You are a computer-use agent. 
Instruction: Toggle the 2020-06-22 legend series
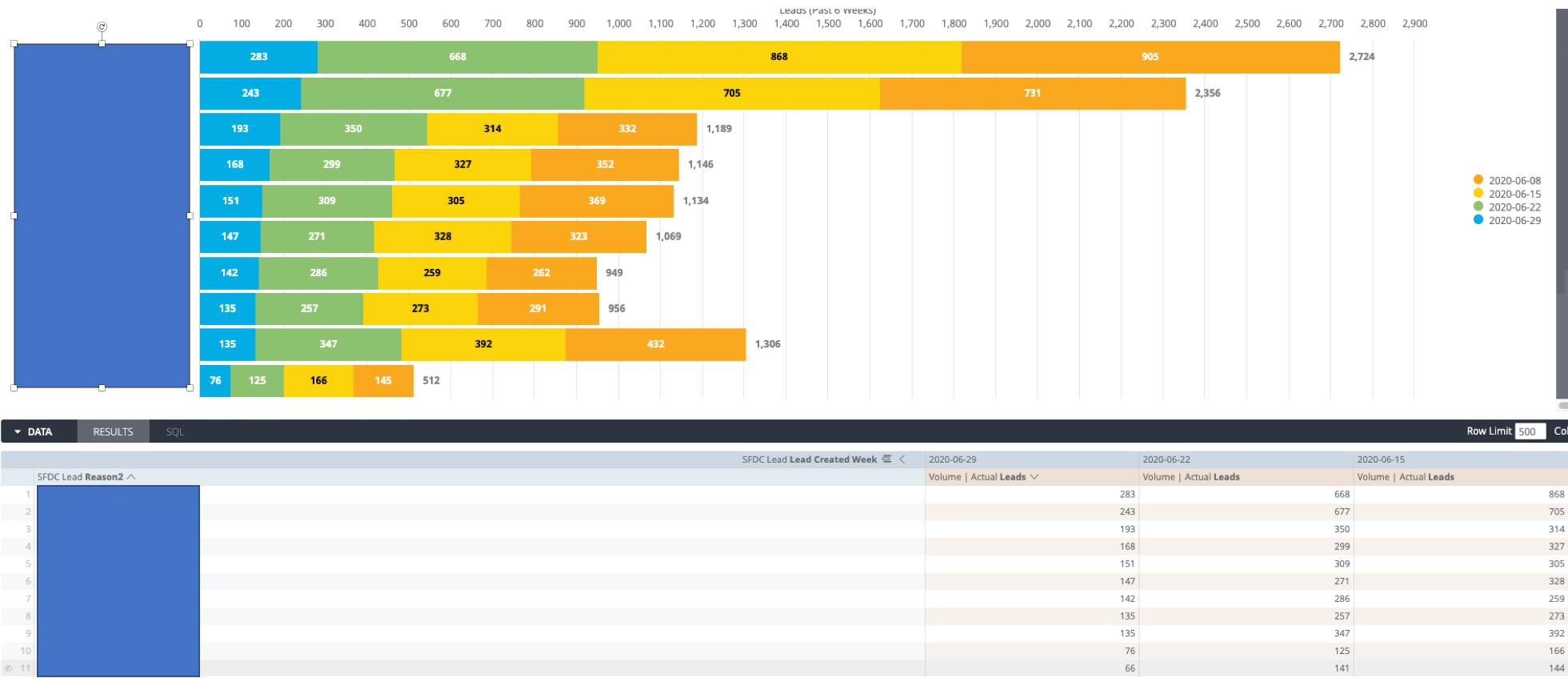pyautogui.click(x=1514, y=207)
